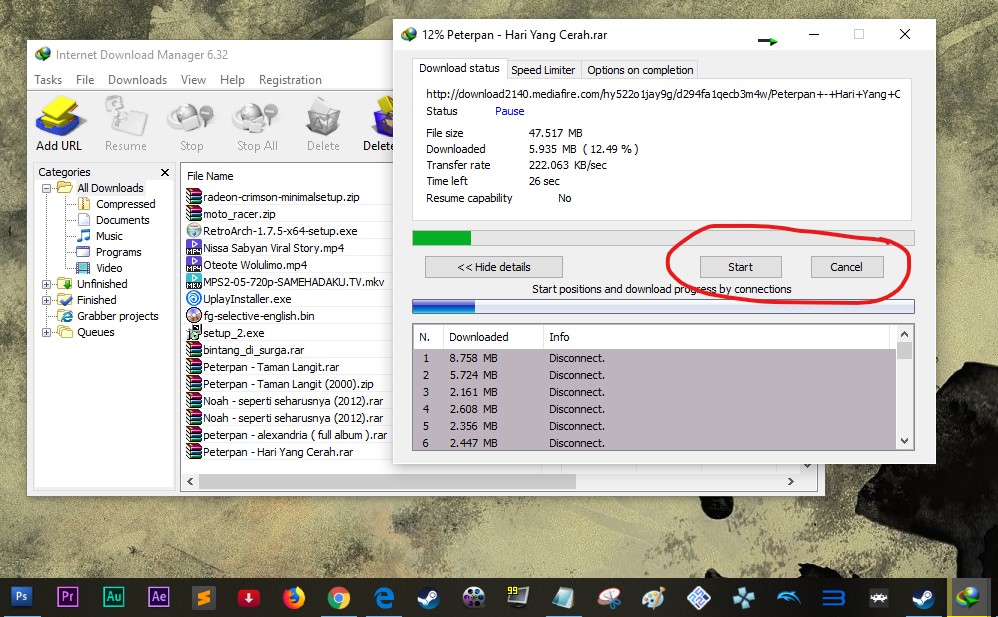Click the film reel icon in the taskbar

[474, 598]
